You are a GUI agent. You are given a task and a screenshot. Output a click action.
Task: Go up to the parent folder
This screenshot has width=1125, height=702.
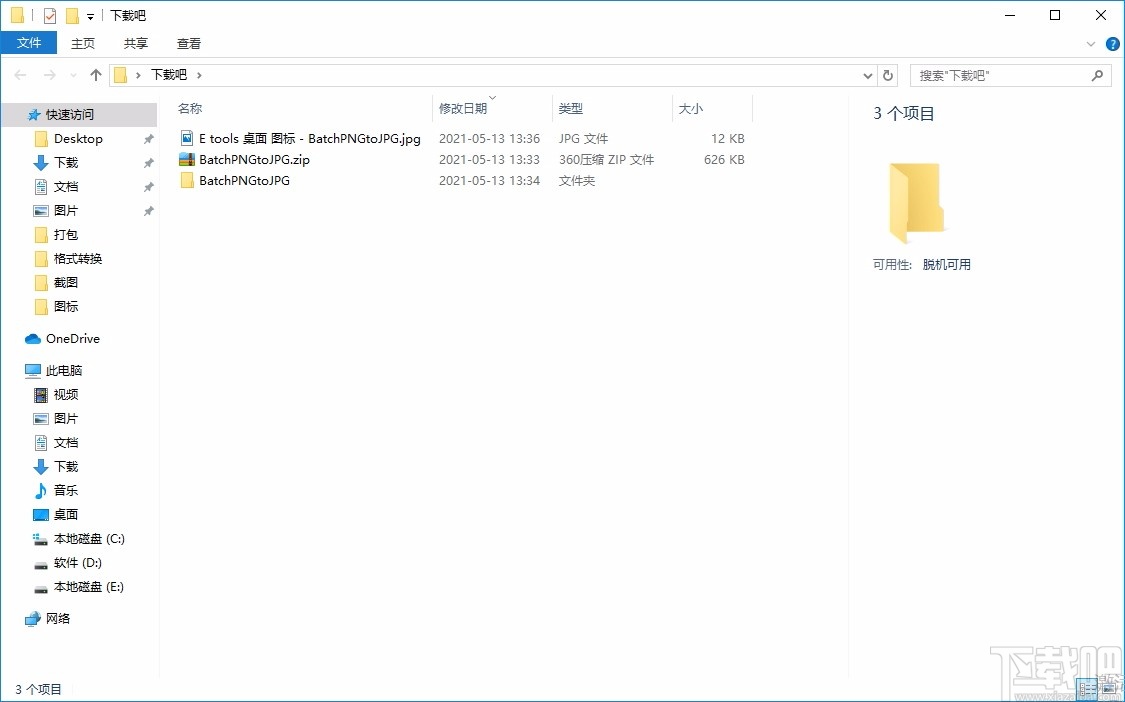(x=95, y=74)
